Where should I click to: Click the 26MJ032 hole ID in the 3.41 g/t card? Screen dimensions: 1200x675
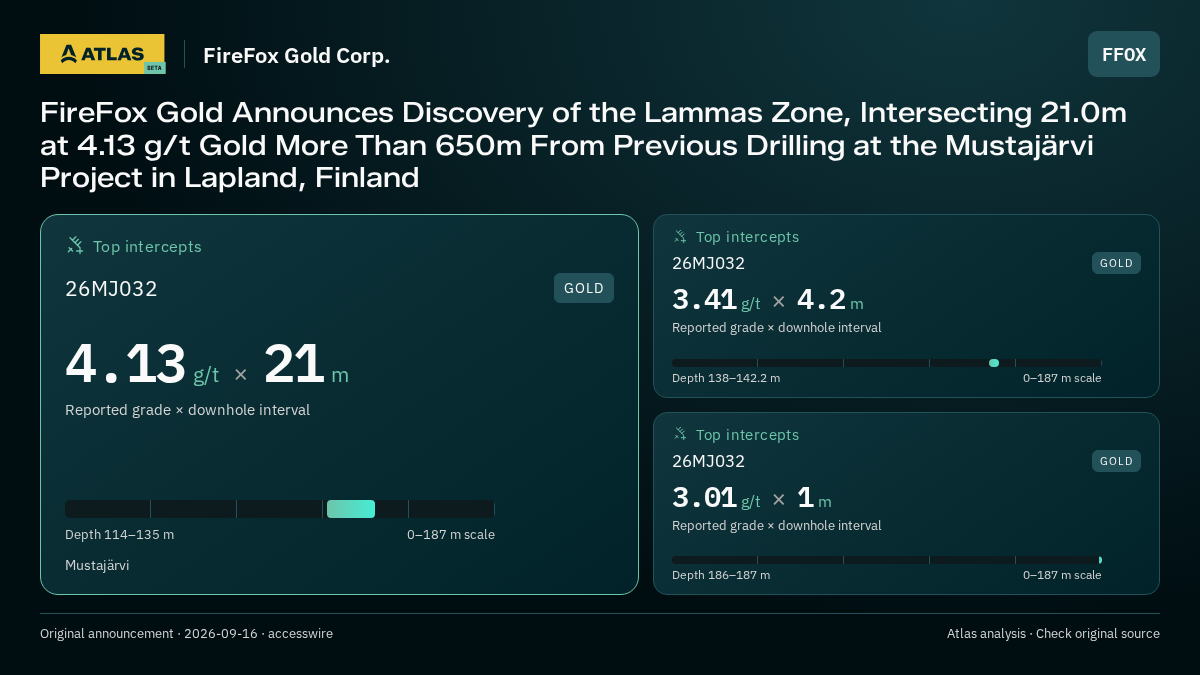708,264
